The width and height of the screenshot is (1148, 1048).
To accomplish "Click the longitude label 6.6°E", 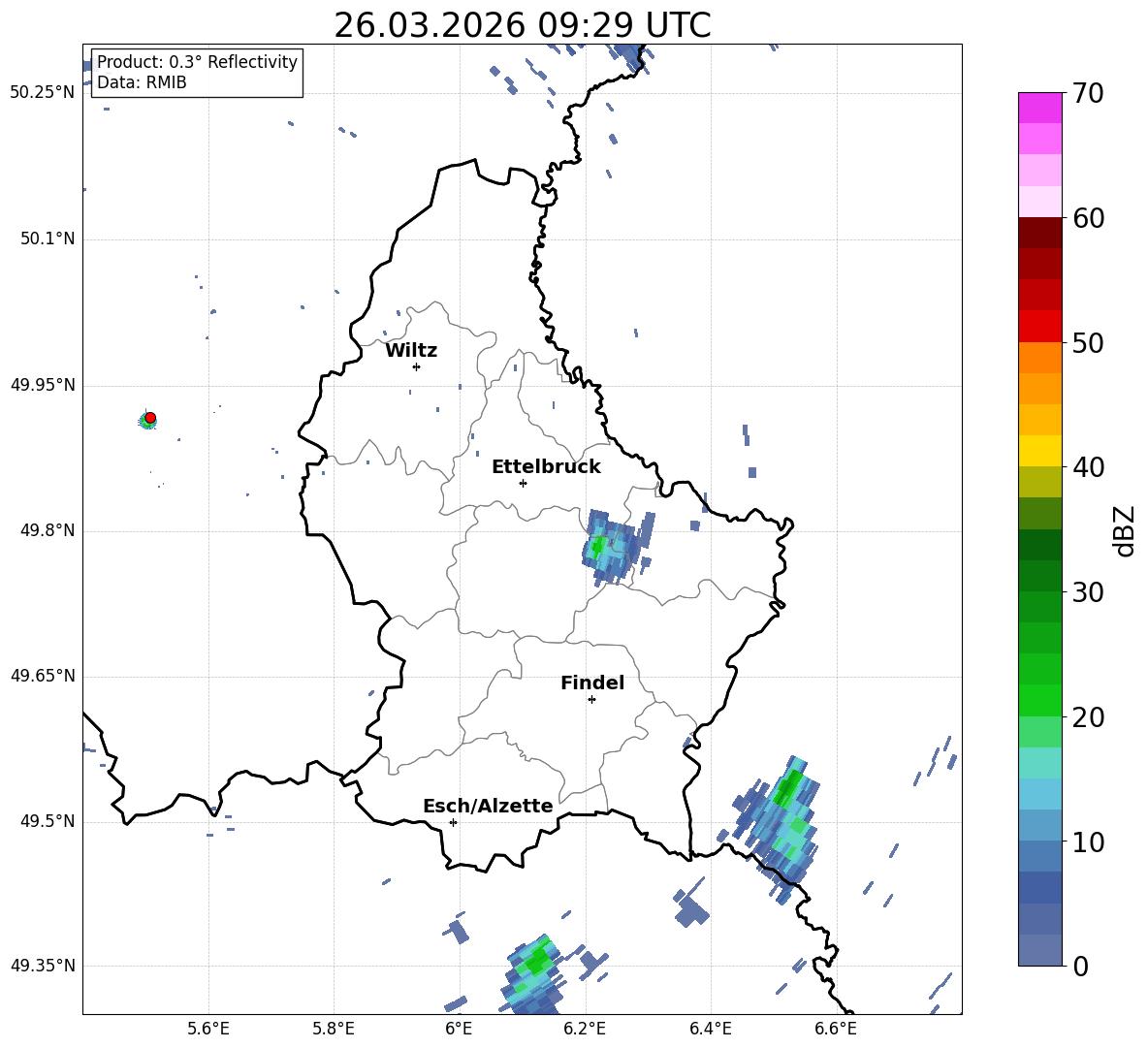I will point(836,1029).
